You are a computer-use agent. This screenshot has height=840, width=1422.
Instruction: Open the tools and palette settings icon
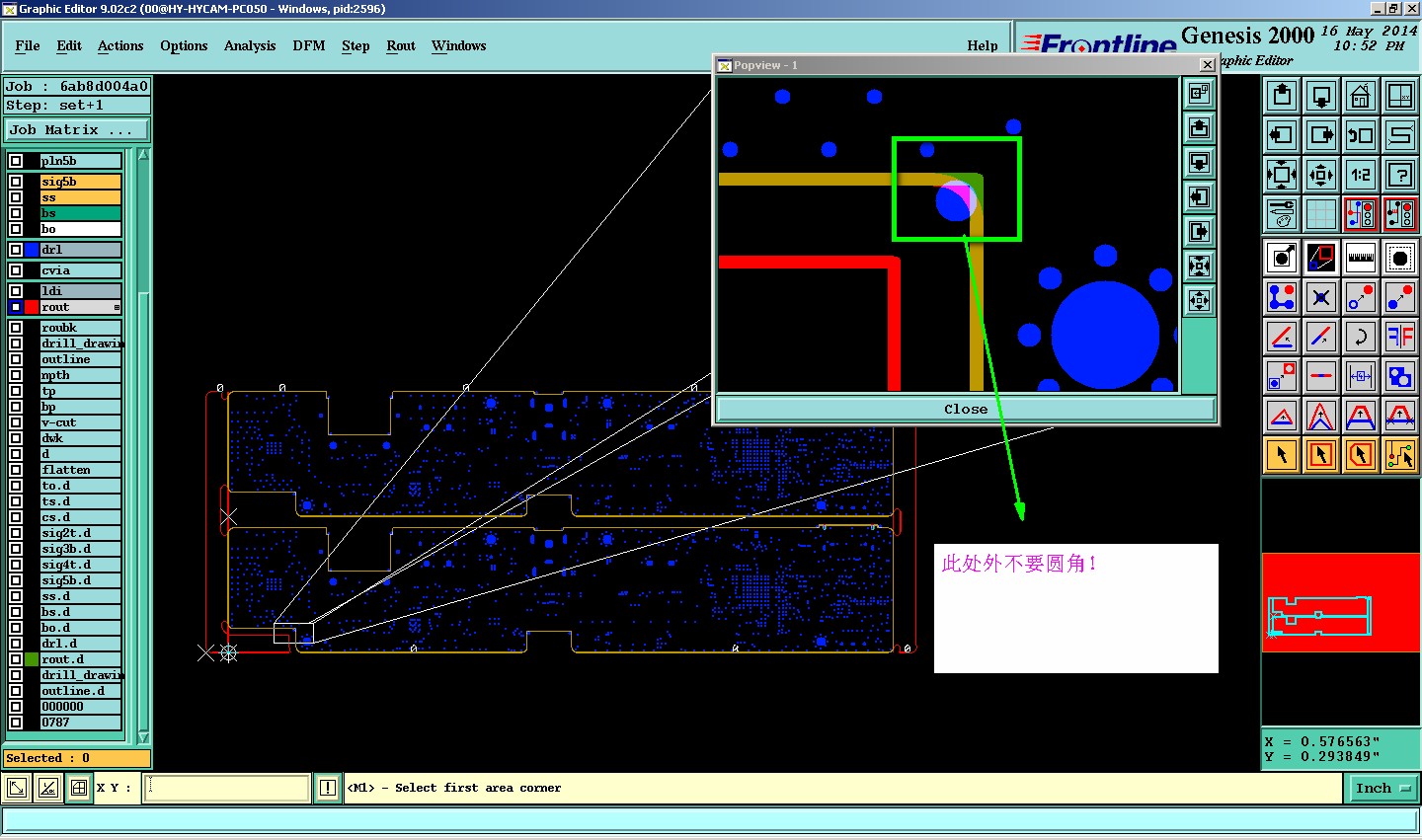pyautogui.click(x=1282, y=214)
